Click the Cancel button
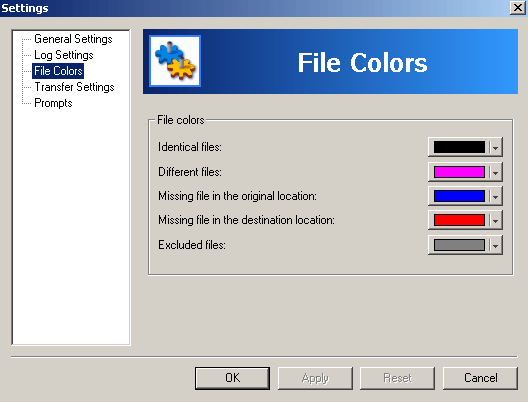528x402 pixels. (x=480, y=378)
